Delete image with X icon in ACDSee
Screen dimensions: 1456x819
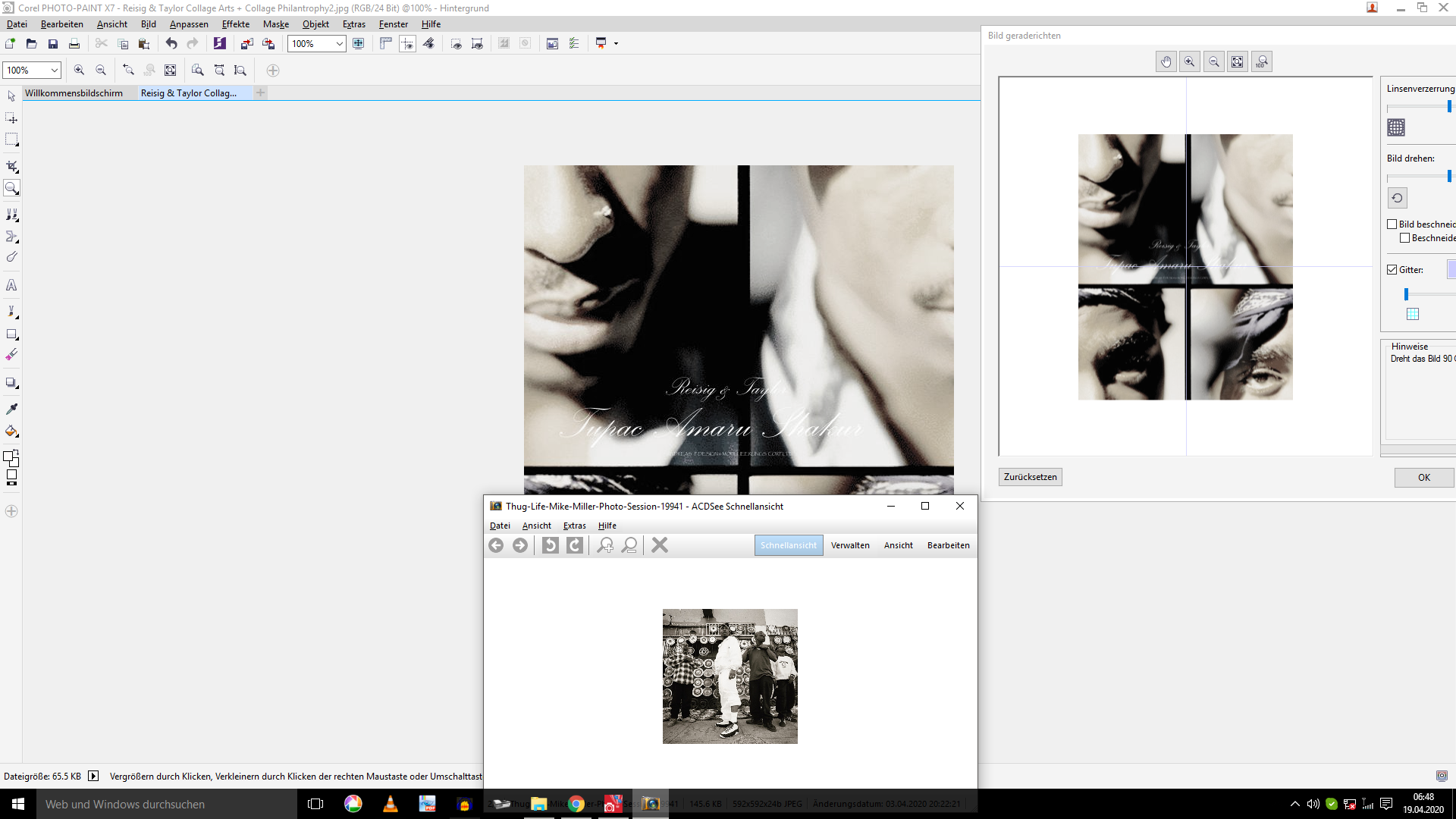click(660, 545)
